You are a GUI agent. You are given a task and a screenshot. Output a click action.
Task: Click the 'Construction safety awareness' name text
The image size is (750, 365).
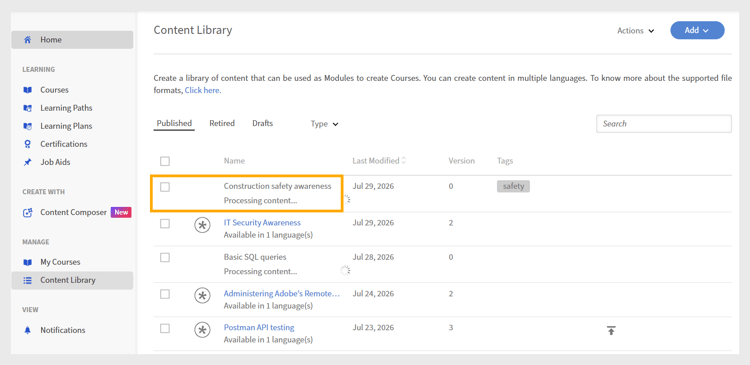(277, 187)
